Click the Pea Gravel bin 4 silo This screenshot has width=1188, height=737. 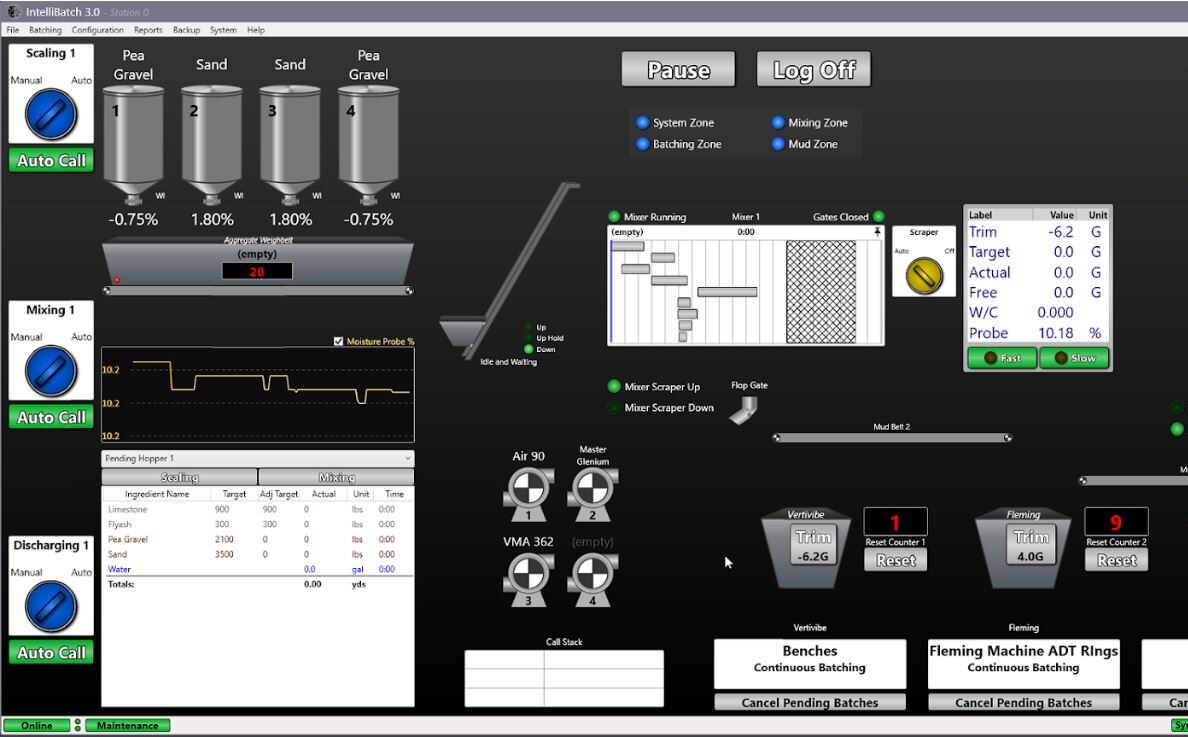(368, 144)
